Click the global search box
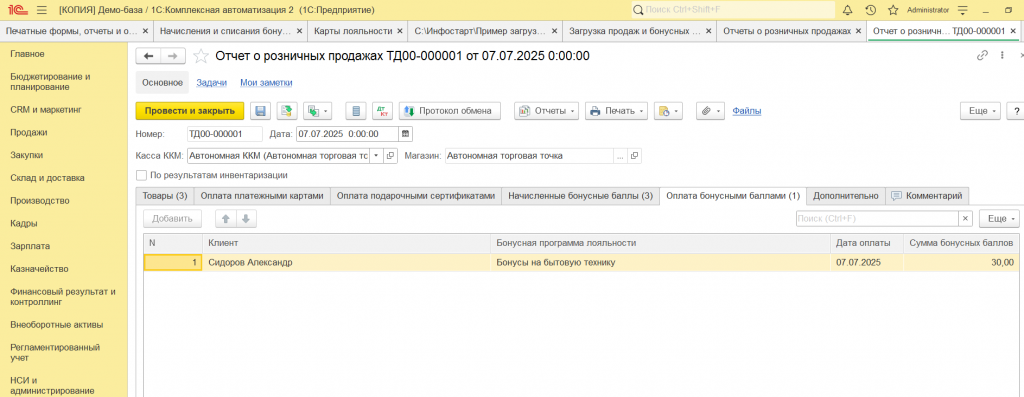 point(733,10)
